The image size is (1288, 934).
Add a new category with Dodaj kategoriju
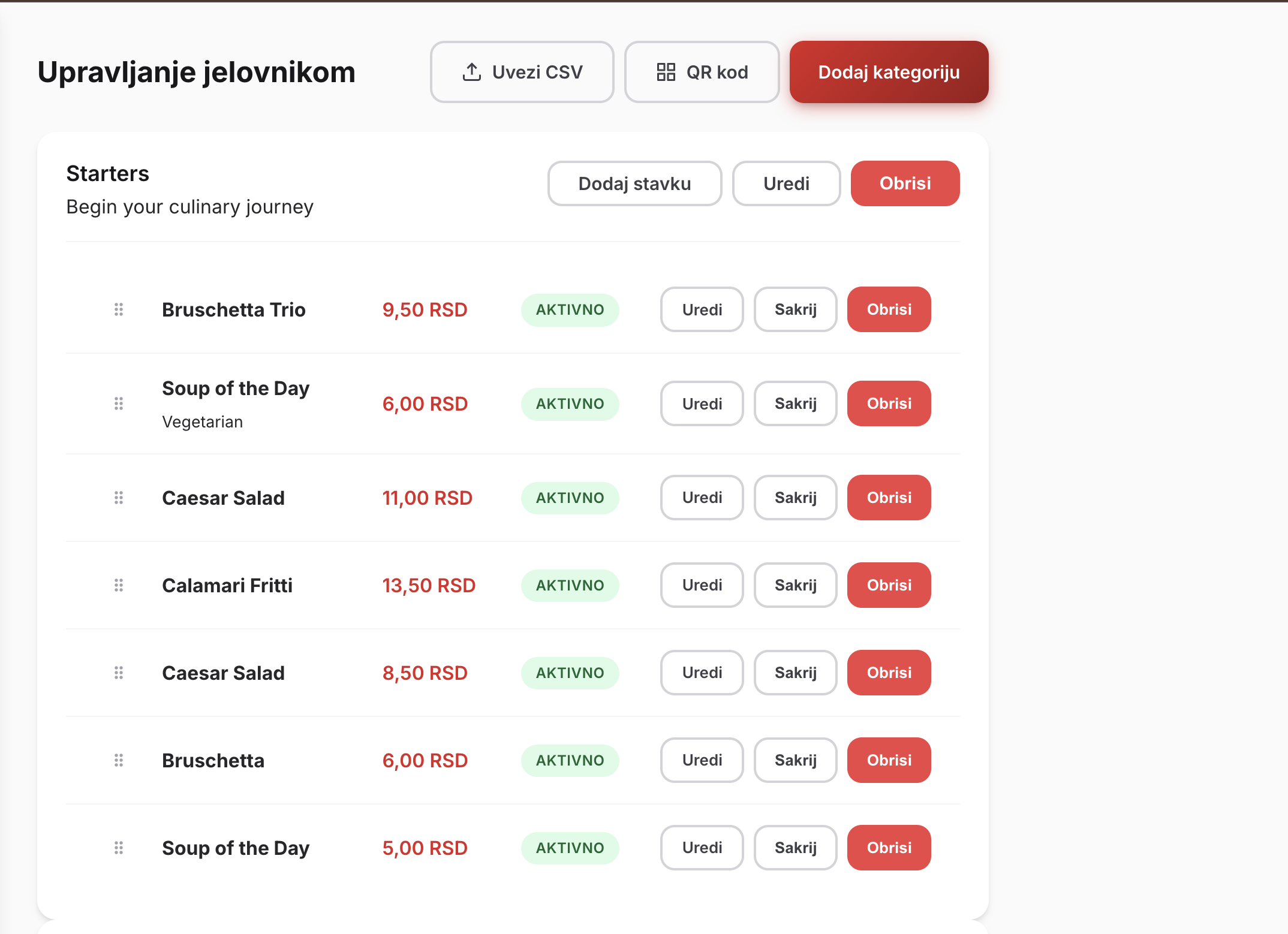[889, 72]
